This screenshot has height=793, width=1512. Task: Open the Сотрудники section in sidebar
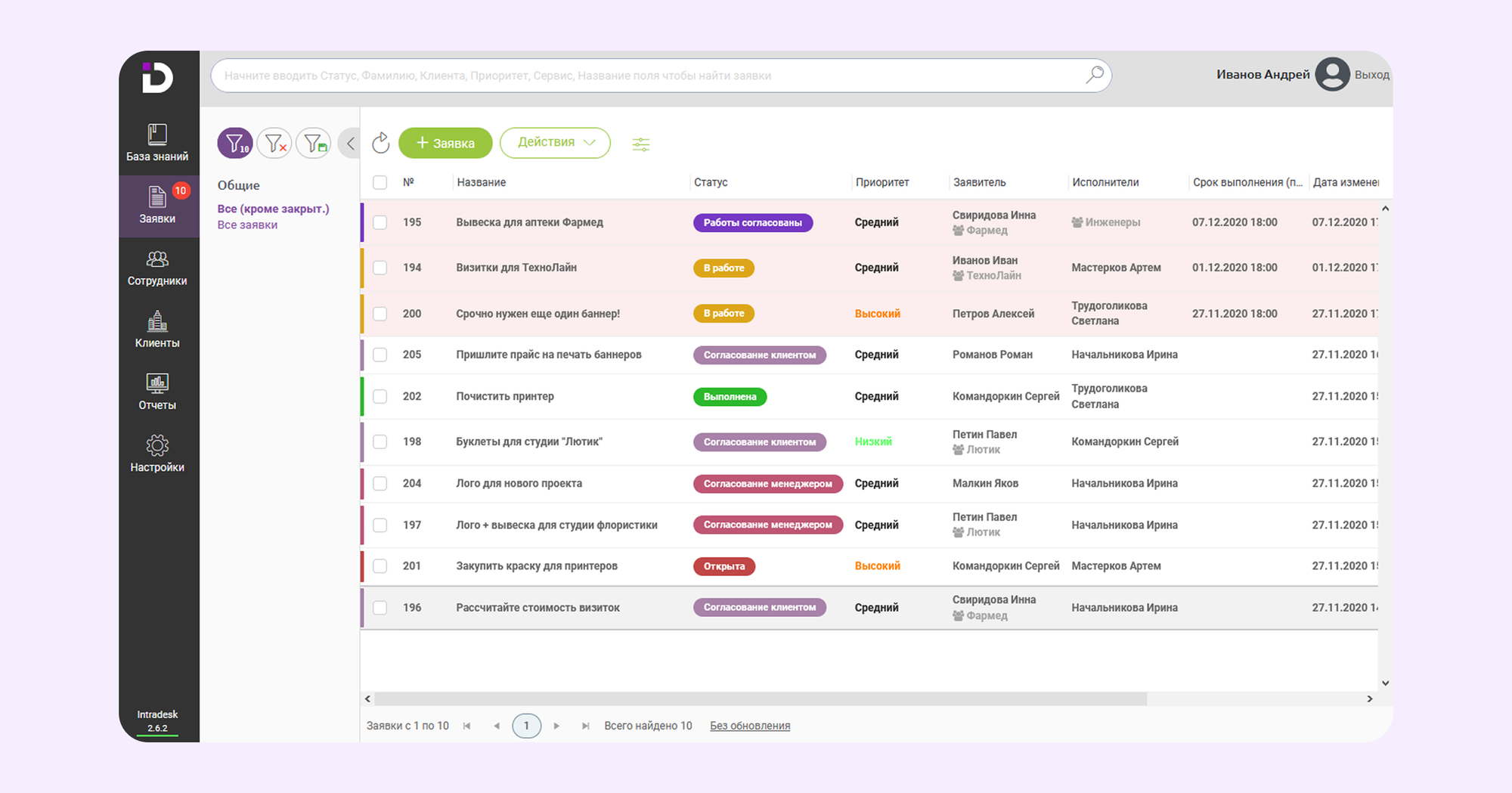[x=157, y=268]
